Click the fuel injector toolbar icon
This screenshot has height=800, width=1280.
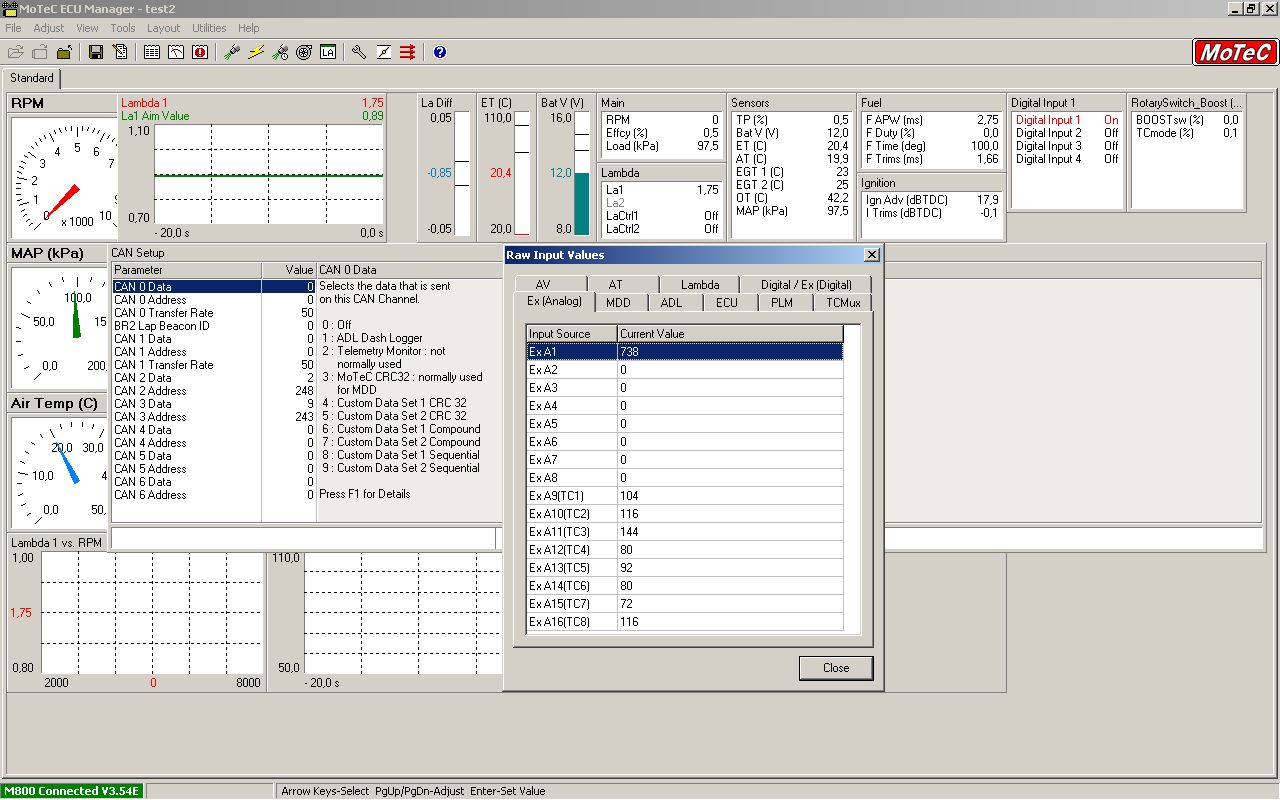[x=232, y=52]
